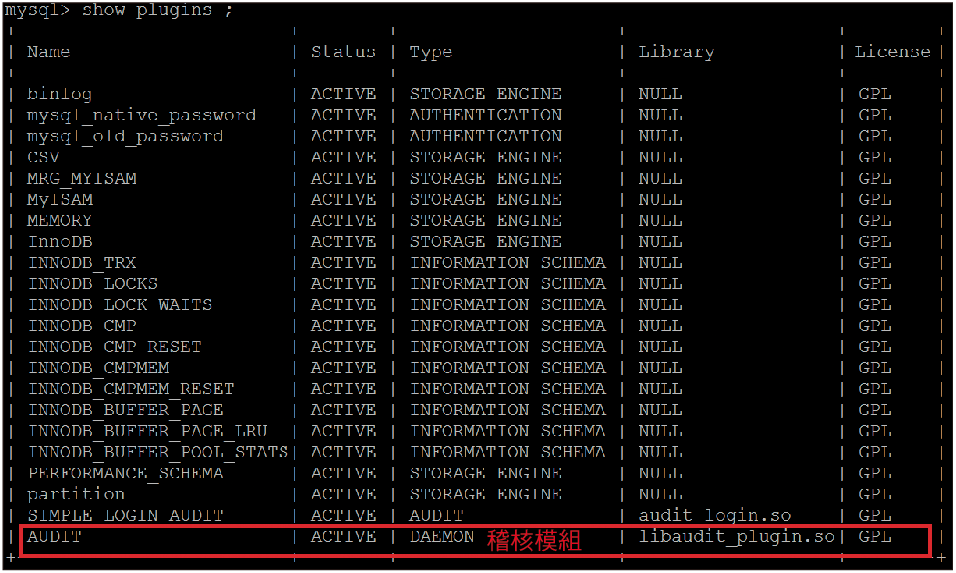Click 'ACTIVE' status in MEMORY row
The height and width of the screenshot is (573, 956).
[343, 221]
